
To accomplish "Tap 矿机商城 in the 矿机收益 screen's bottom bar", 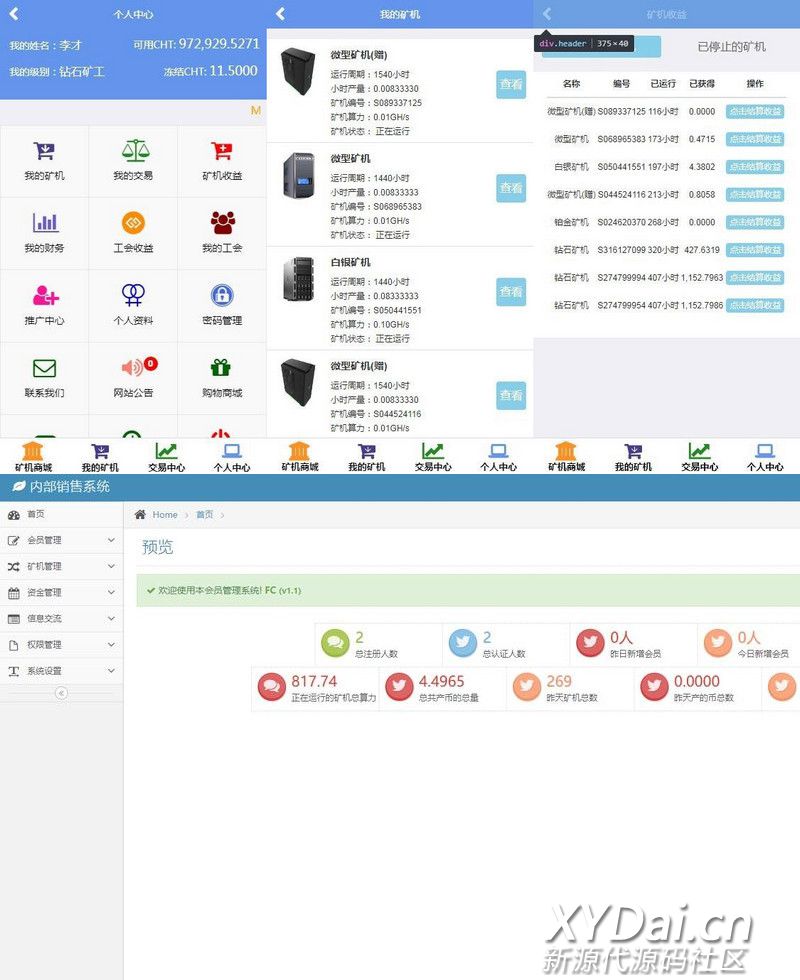I will click(x=566, y=456).
